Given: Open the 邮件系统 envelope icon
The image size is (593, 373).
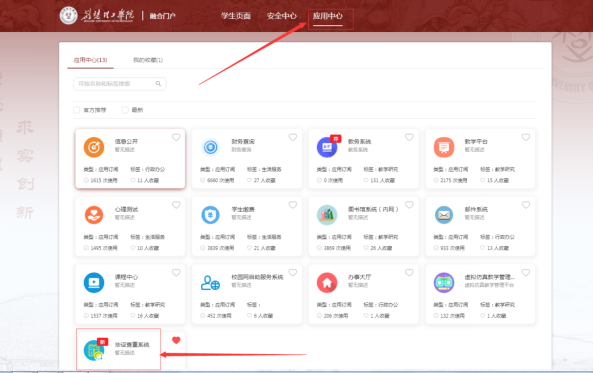Looking at the screenshot, I should (x=444, y=215).
